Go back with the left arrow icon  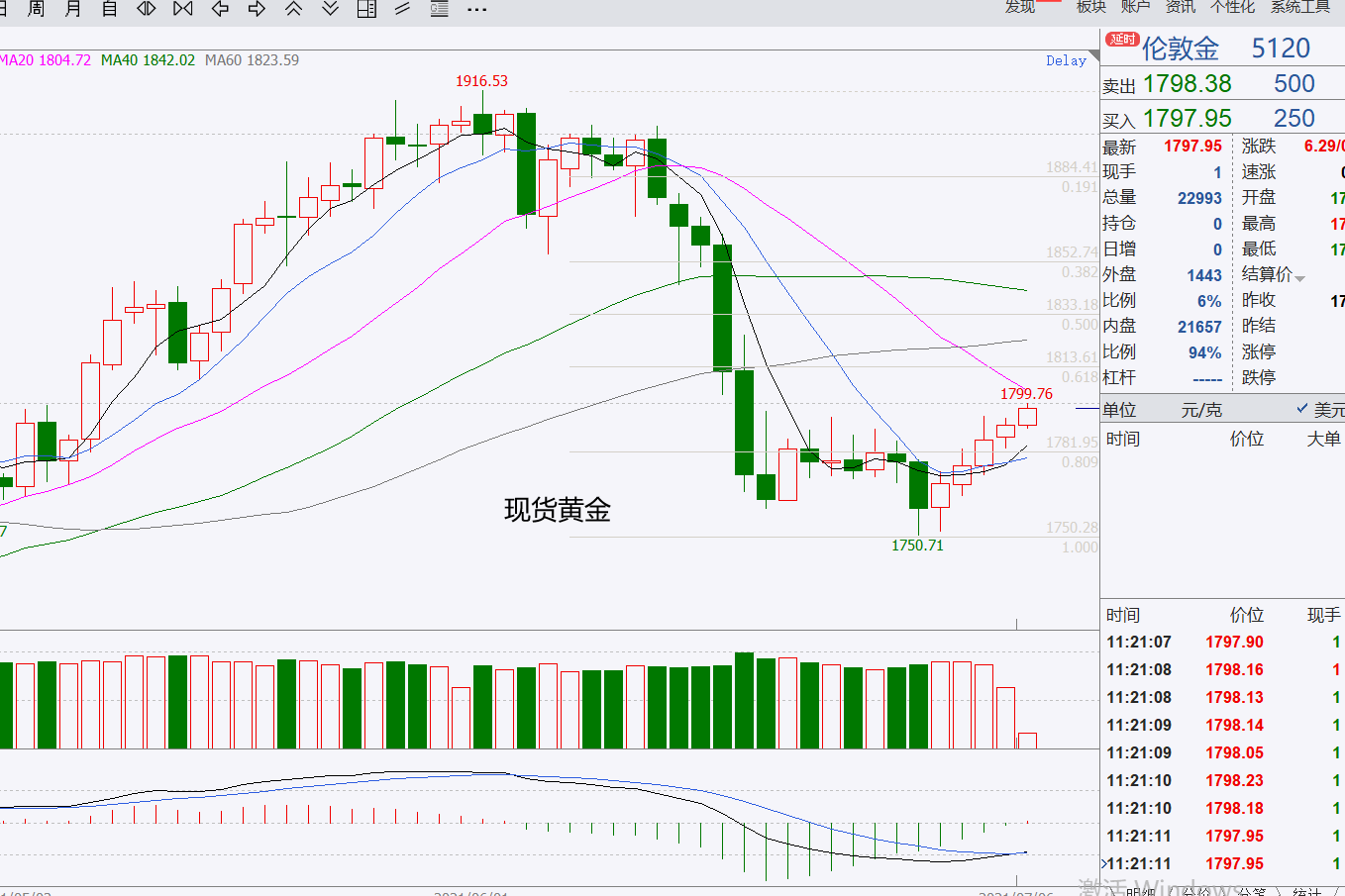click(220, 9)
